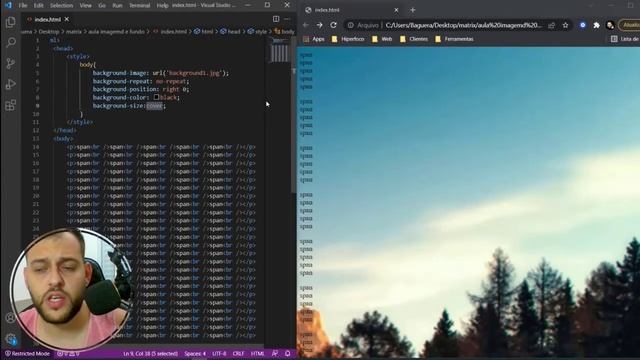Open the Source Control view

tap(11, 63)
